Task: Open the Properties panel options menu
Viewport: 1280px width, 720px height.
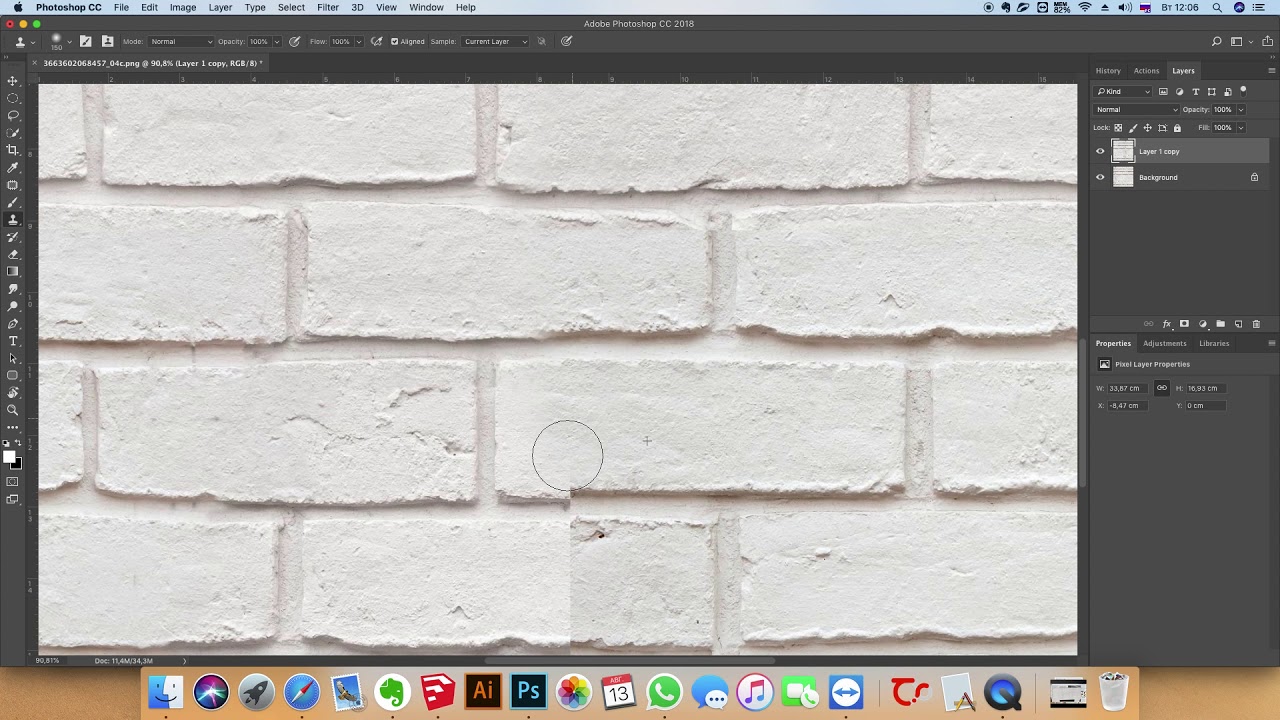Action: pyautogui.click(x=1271, y=343)
